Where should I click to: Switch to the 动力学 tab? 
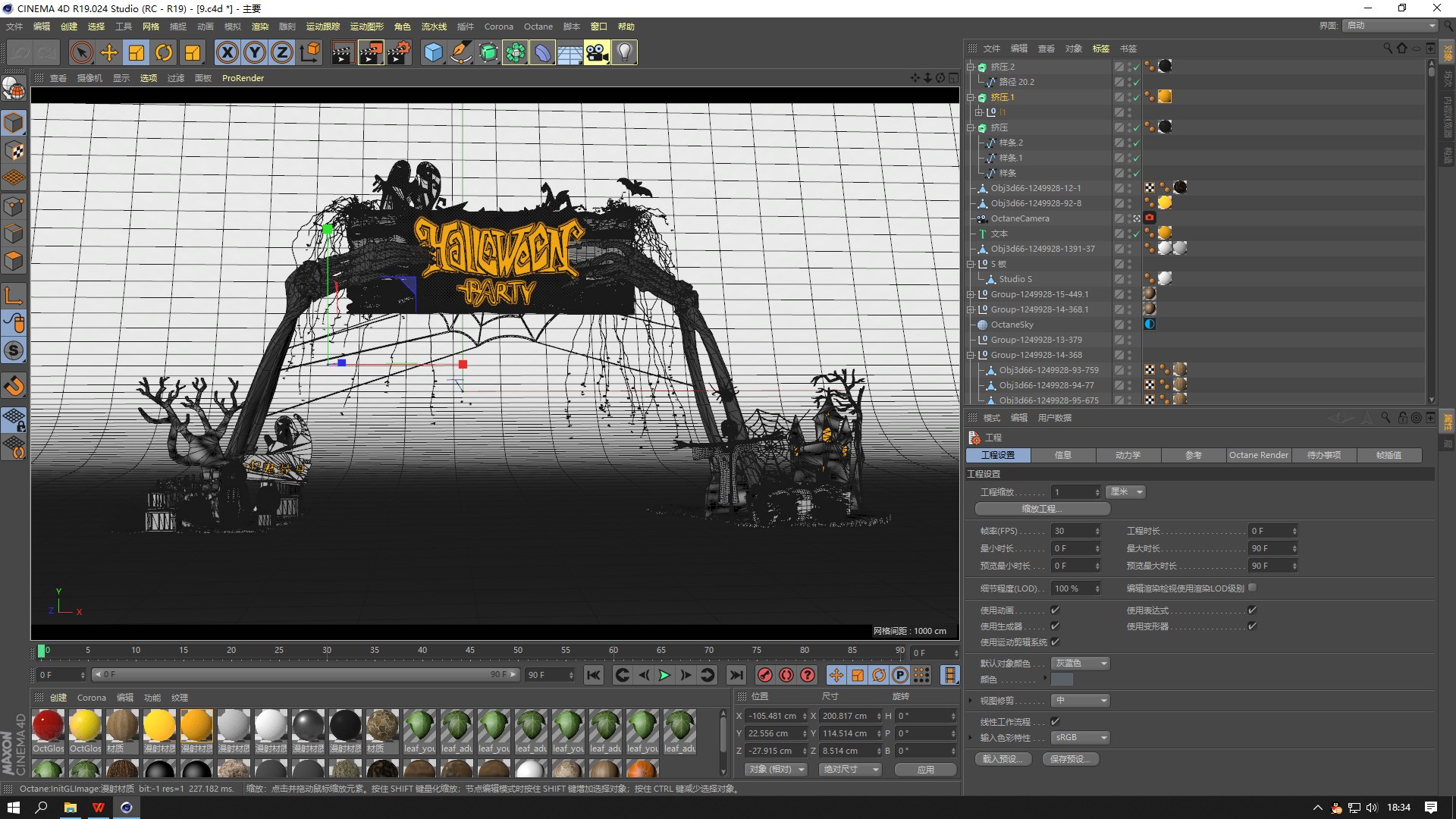coord(1128,455)
